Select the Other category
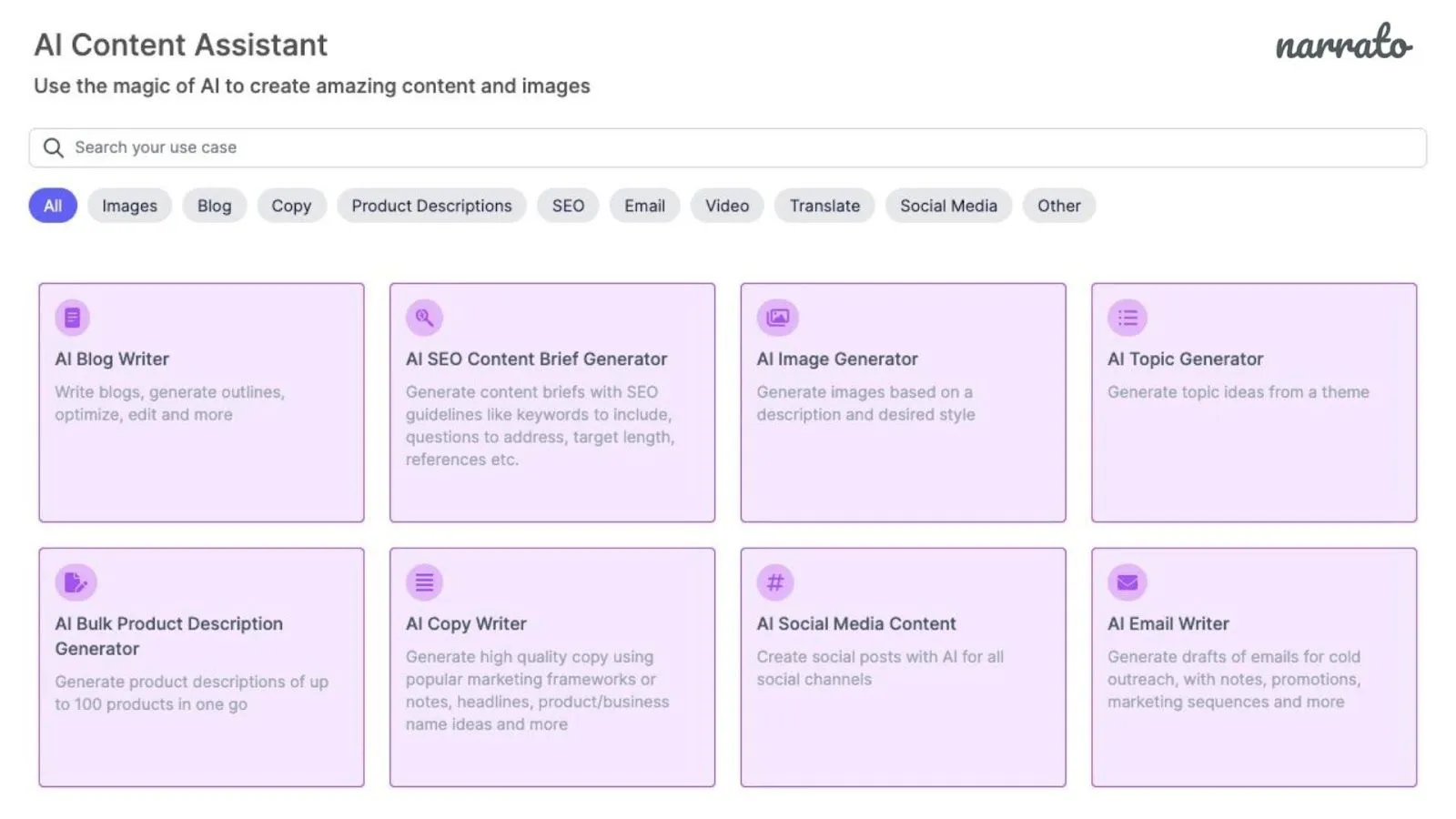This screenshot has height=819, width=1456. click(x=1058, y=206)
